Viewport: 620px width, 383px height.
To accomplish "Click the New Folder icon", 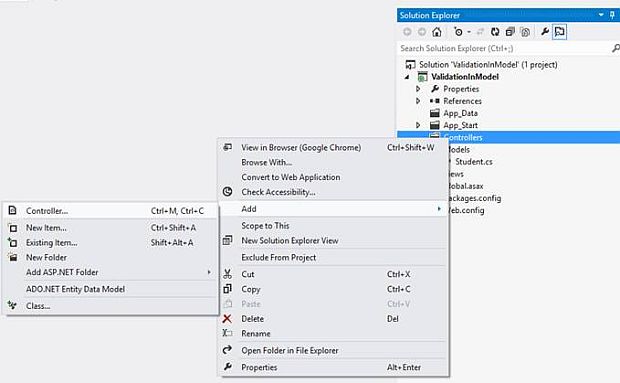I will pyautogui.click(x=13, y=257).
